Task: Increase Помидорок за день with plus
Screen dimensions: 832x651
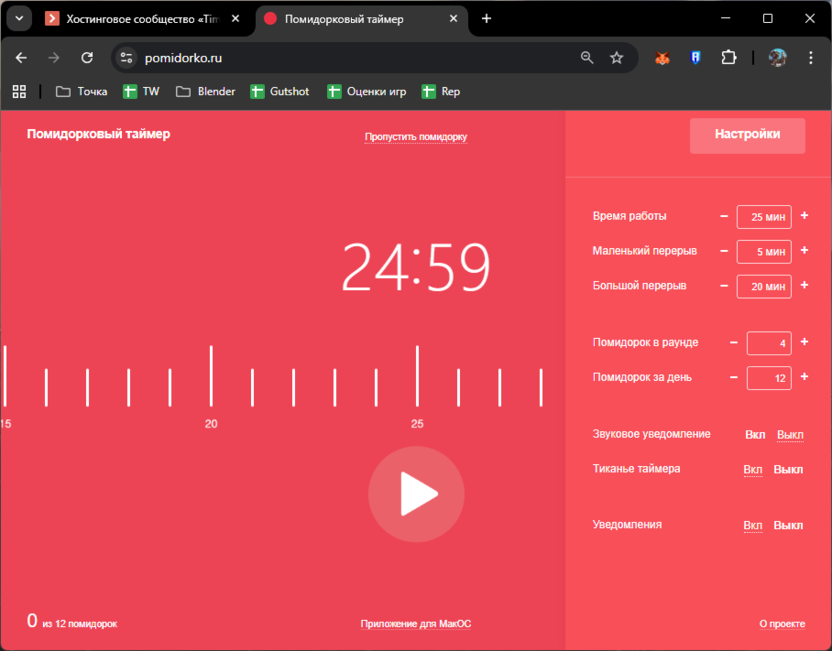Action: click(804, 376)
